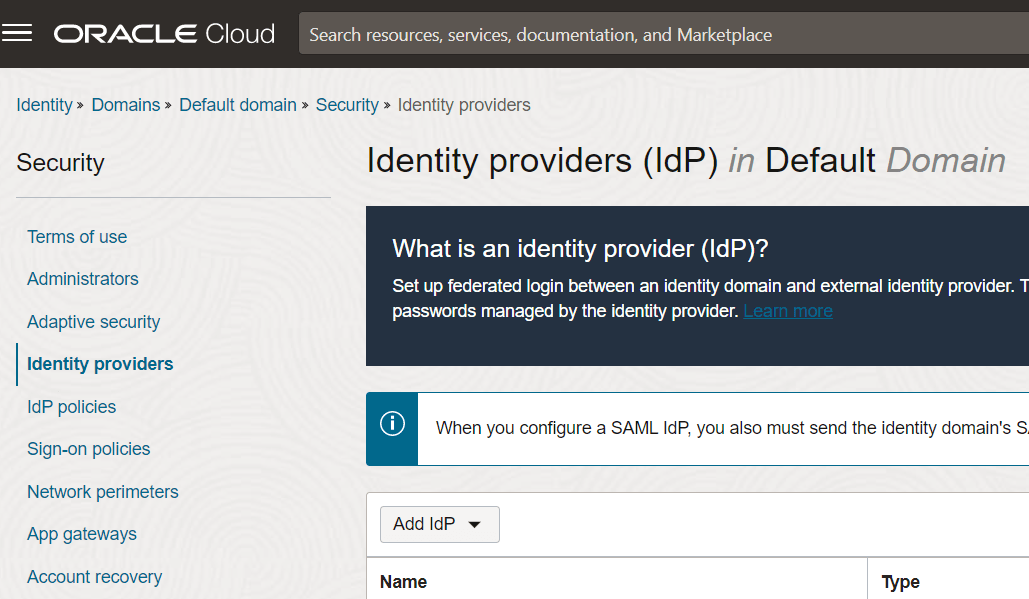Screen dimensions: 1029x599
Task: Select Terms of use in the sidebar
Action: [x=76, y=237]
